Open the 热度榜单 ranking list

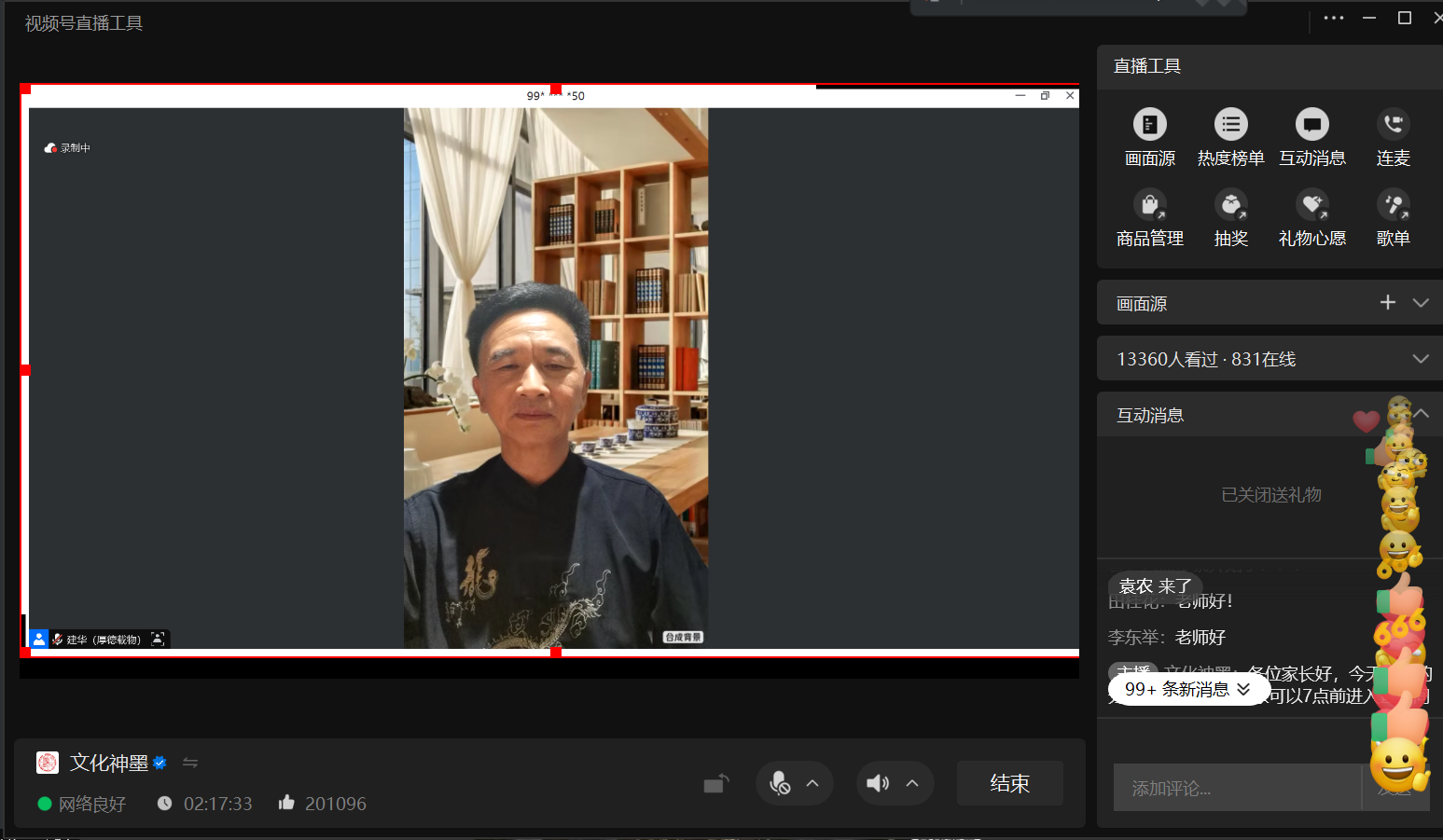[1230, 125]
